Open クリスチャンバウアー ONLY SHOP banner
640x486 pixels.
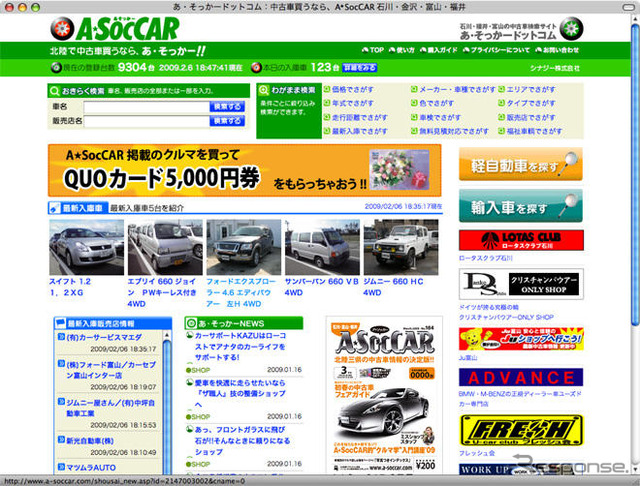click(x=521, y=284)
